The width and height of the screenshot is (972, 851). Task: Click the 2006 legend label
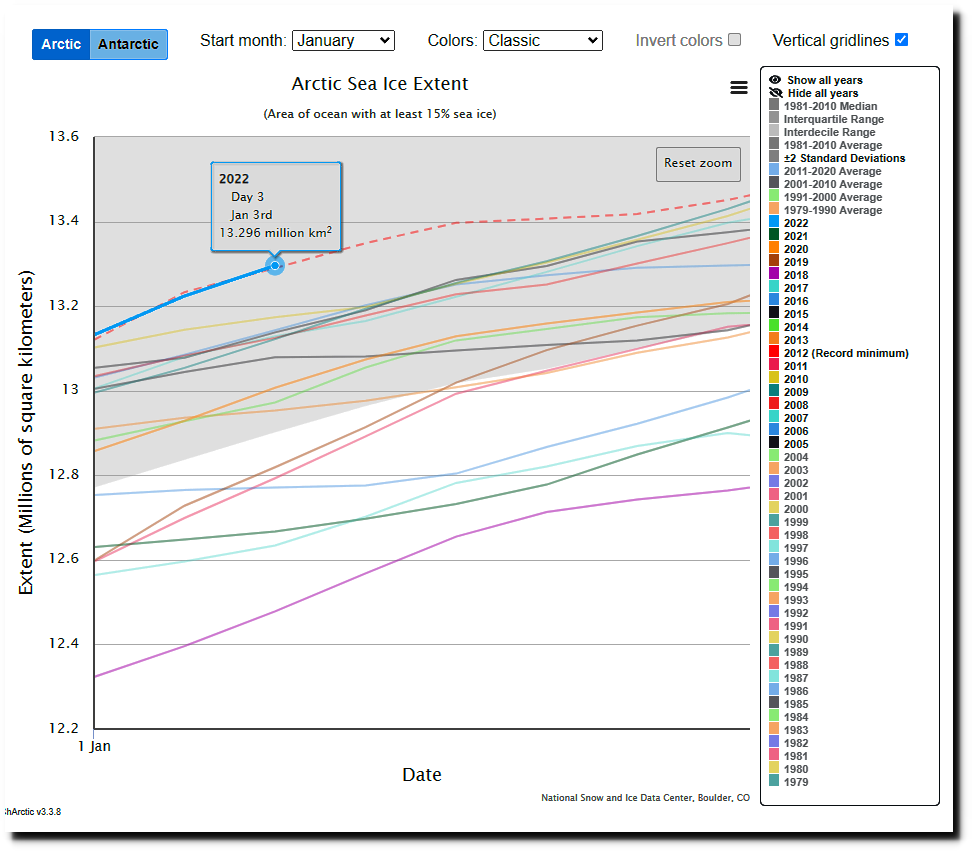pos(796,431)
